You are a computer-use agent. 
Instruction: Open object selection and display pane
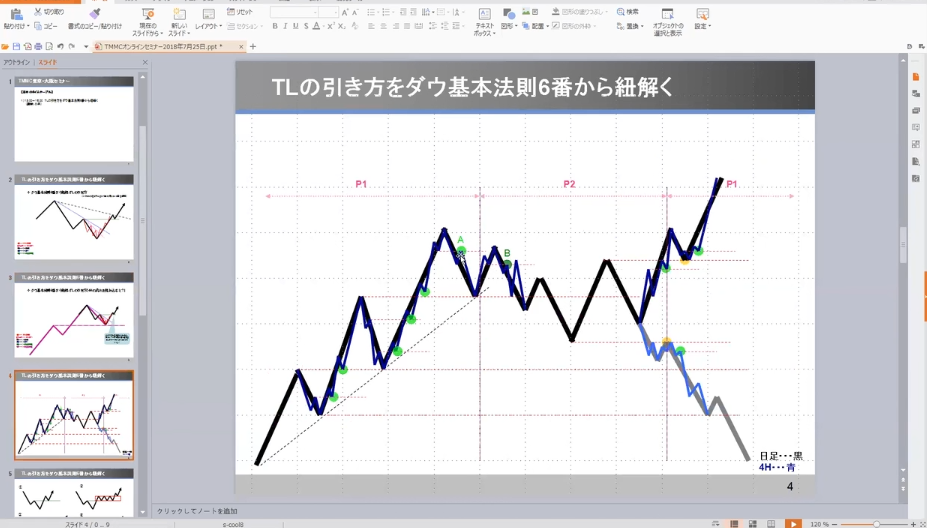(x=667, y=14)
